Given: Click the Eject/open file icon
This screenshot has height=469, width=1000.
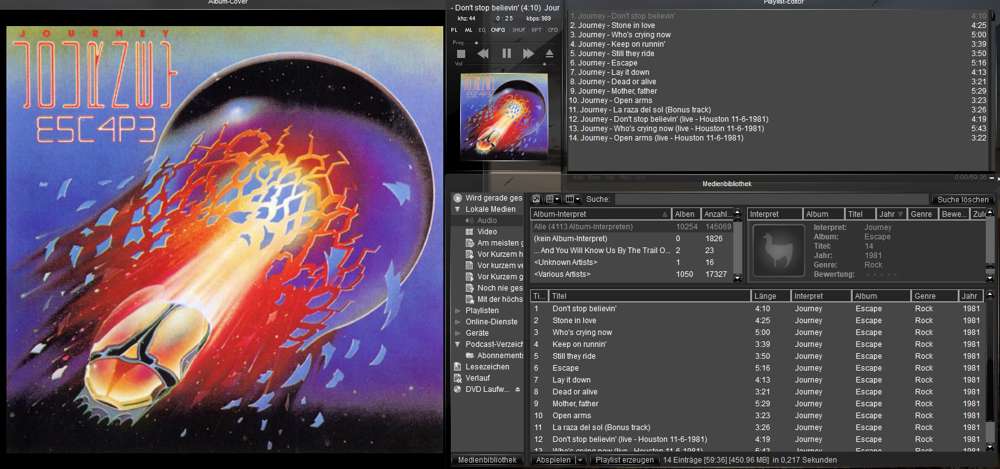Looking at the screenshot, I should pos(548,54).
